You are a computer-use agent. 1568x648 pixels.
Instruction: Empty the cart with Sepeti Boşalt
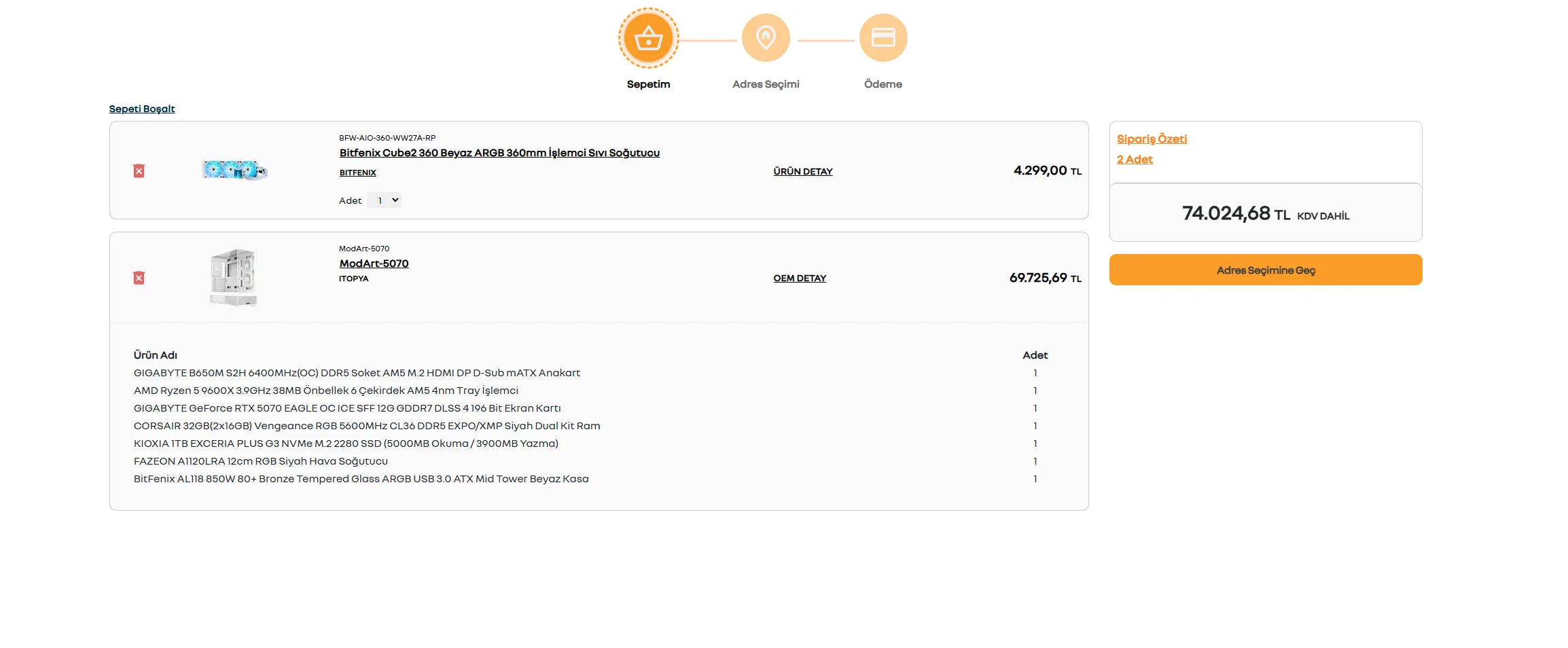[x=142, y=109]
